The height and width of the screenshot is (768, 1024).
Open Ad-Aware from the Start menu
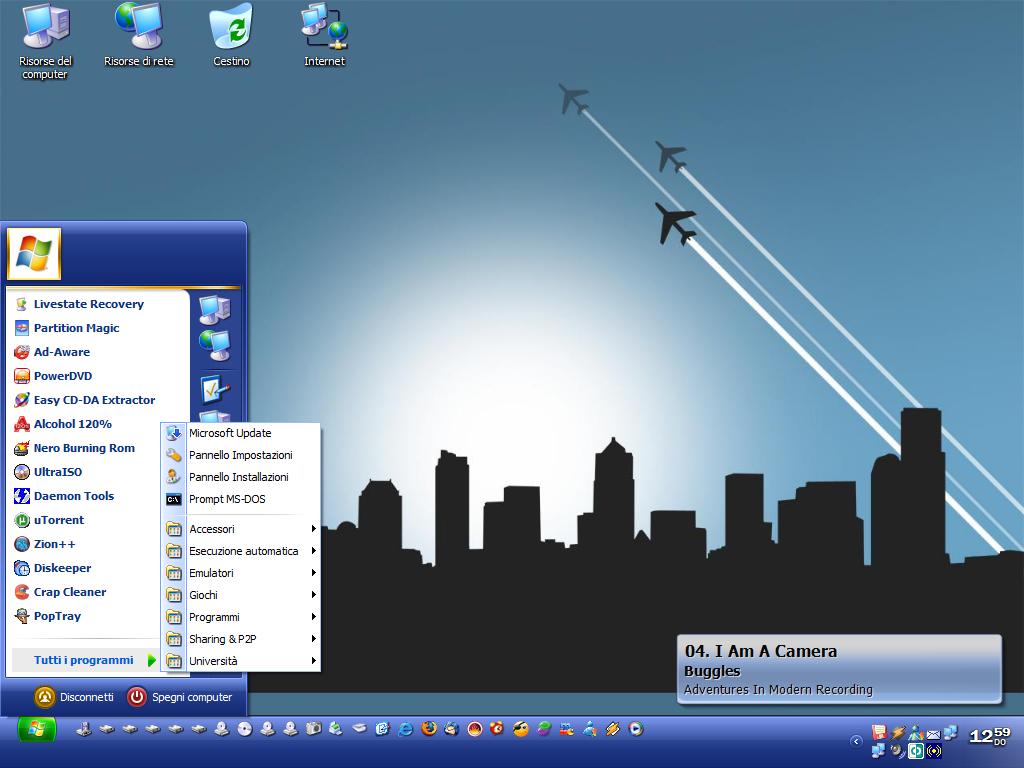98,352
